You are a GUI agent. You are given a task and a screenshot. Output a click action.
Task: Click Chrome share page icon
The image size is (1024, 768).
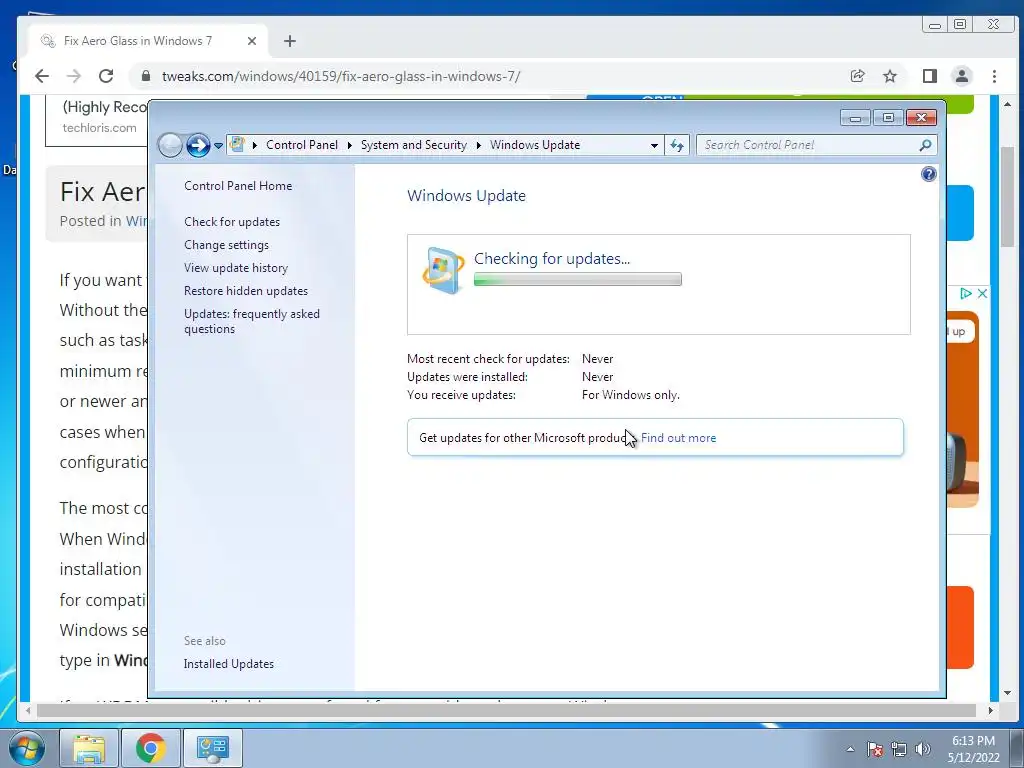(x=857, y=76)
